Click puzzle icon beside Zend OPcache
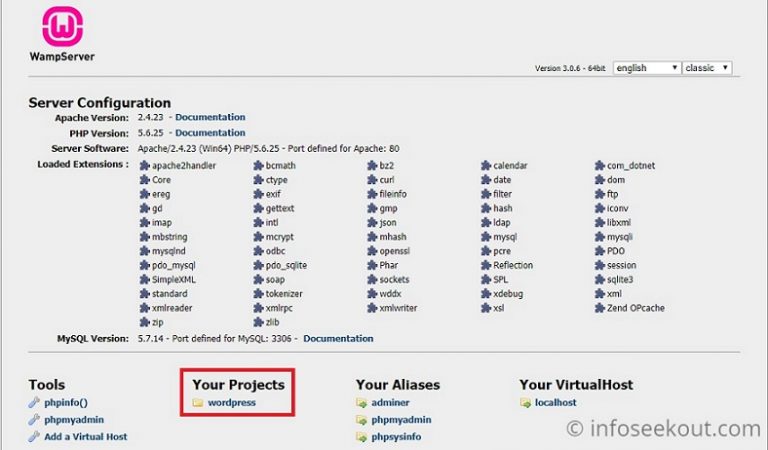 click(600, 308)
